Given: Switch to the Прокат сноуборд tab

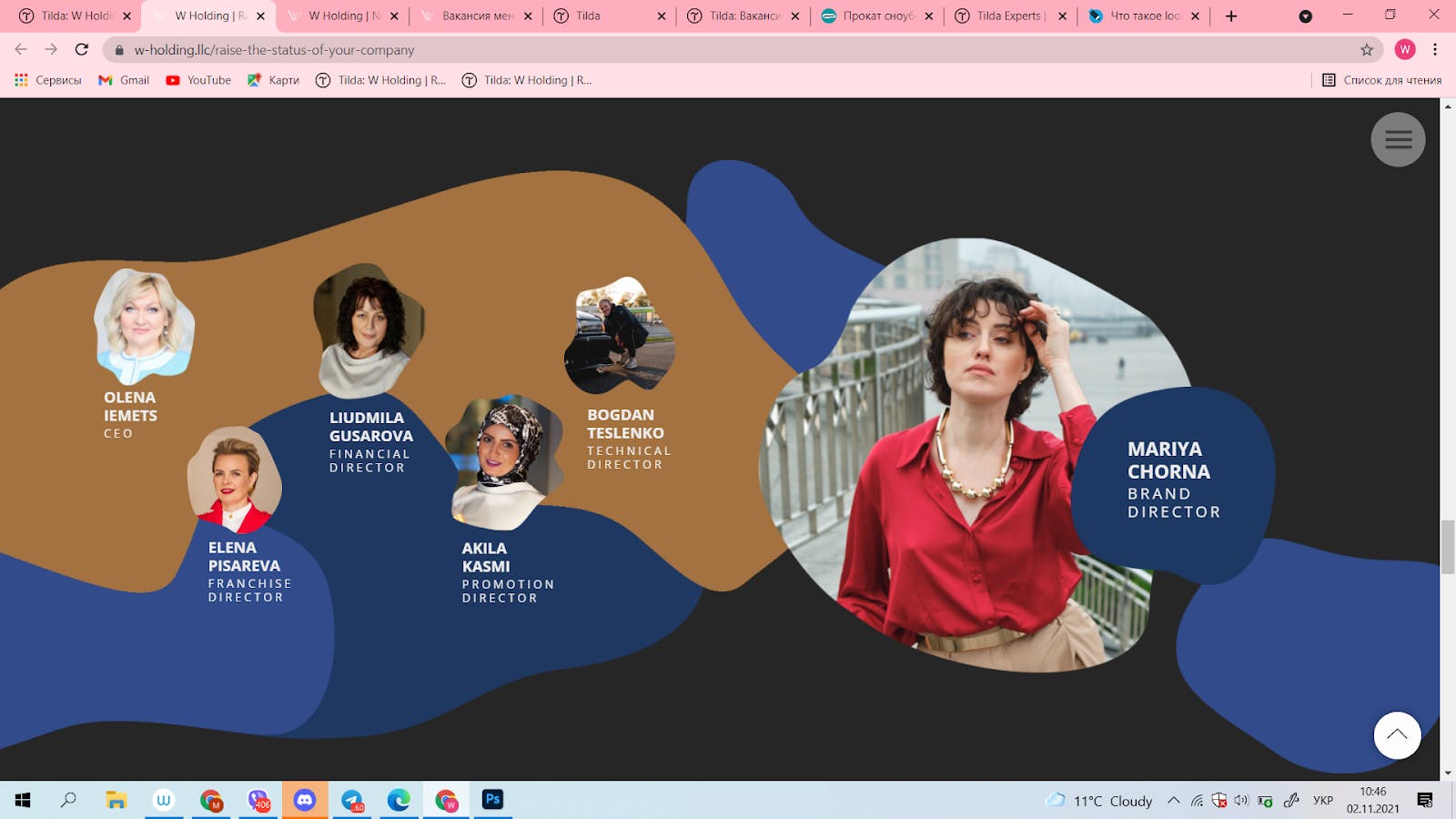Looking at the screenshot, I should [876, 15].
